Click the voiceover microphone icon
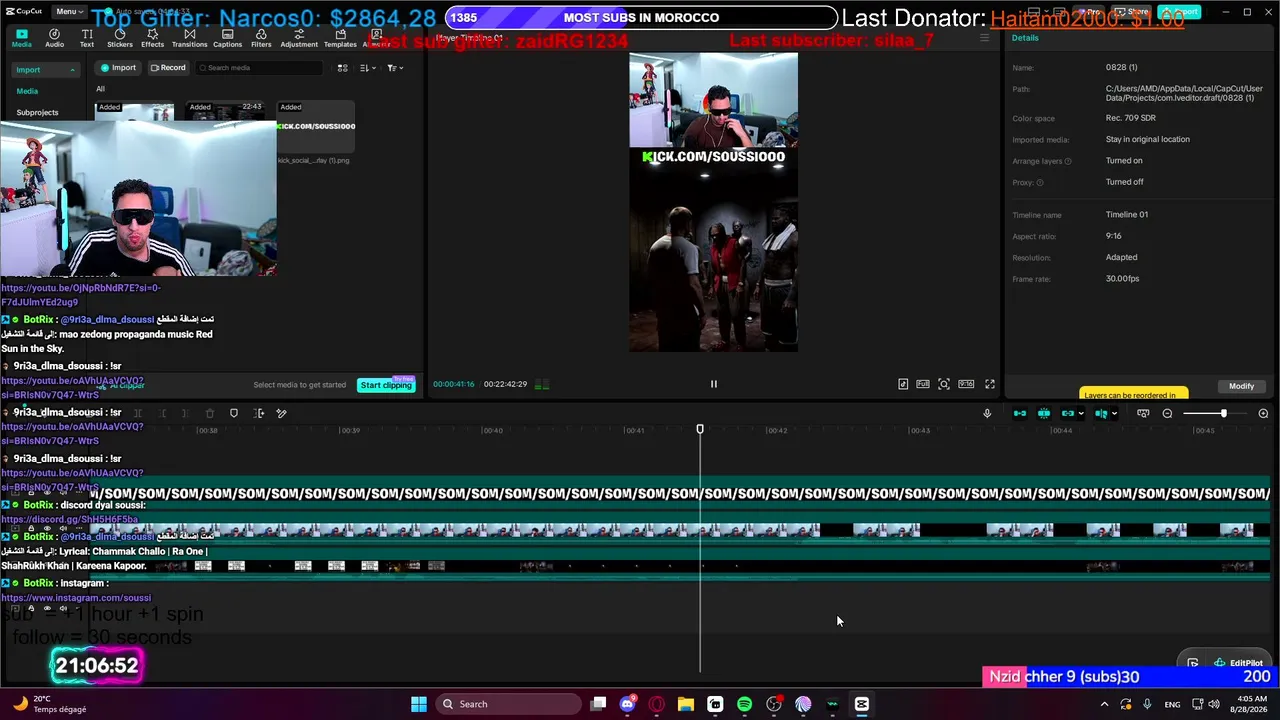The image size is (1280, 720). pos(987,413)
